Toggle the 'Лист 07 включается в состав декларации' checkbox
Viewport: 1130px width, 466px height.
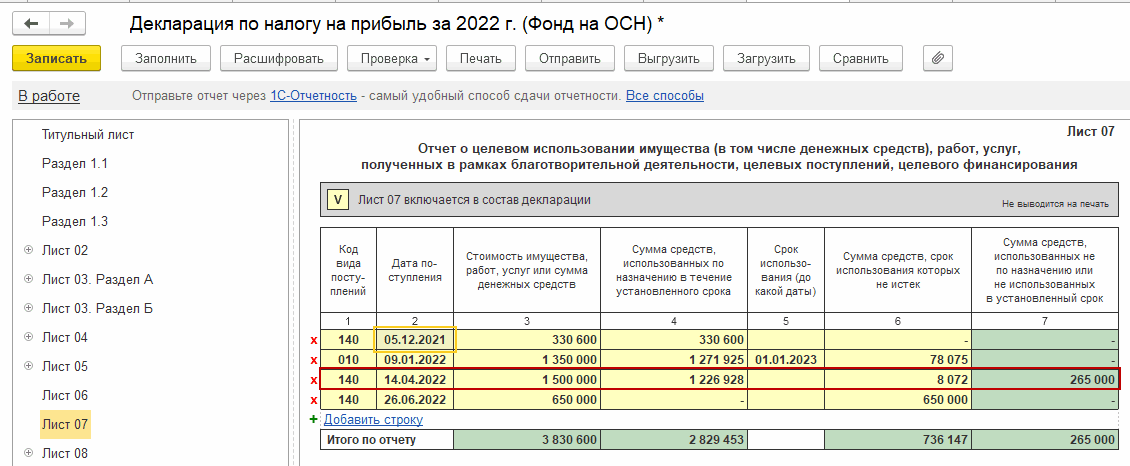(337, 200)
